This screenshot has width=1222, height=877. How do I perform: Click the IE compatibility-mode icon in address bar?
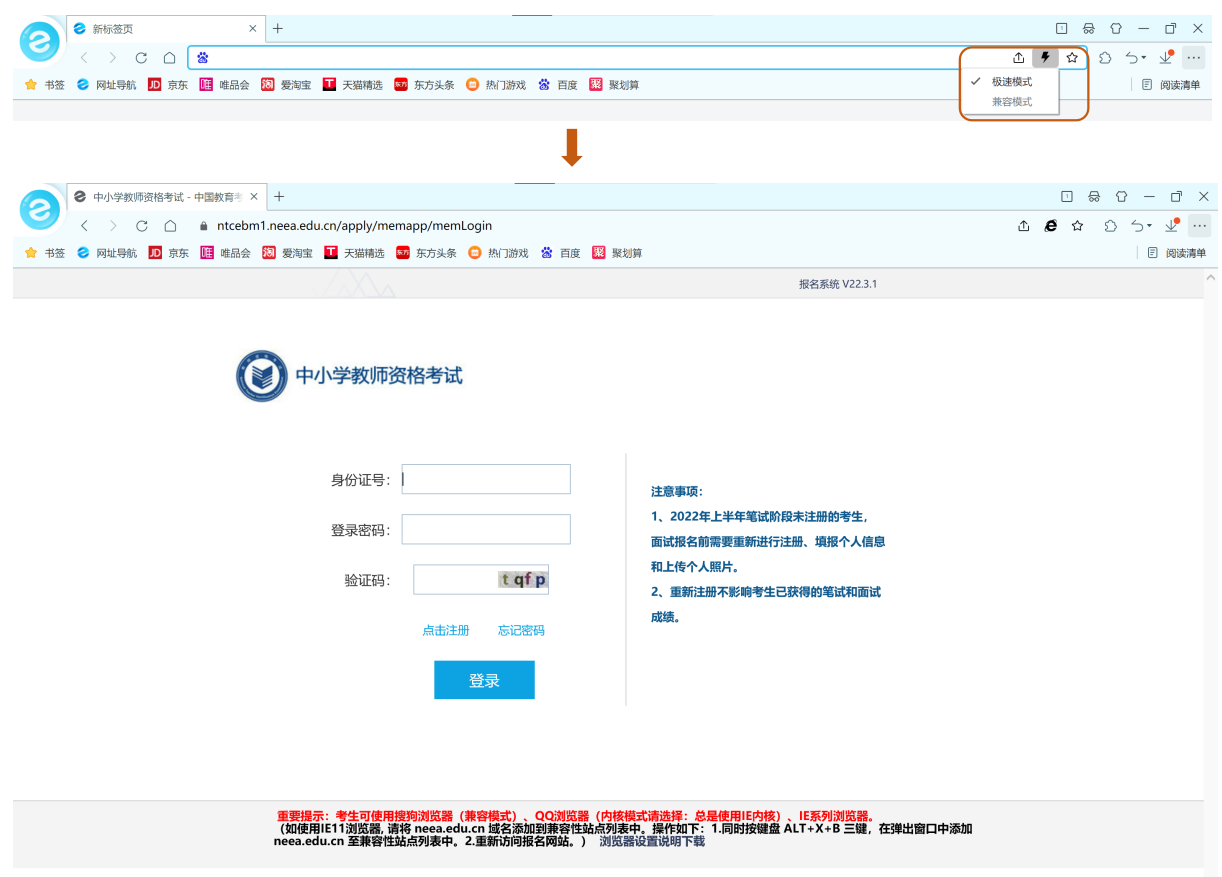pos(1051,226)
